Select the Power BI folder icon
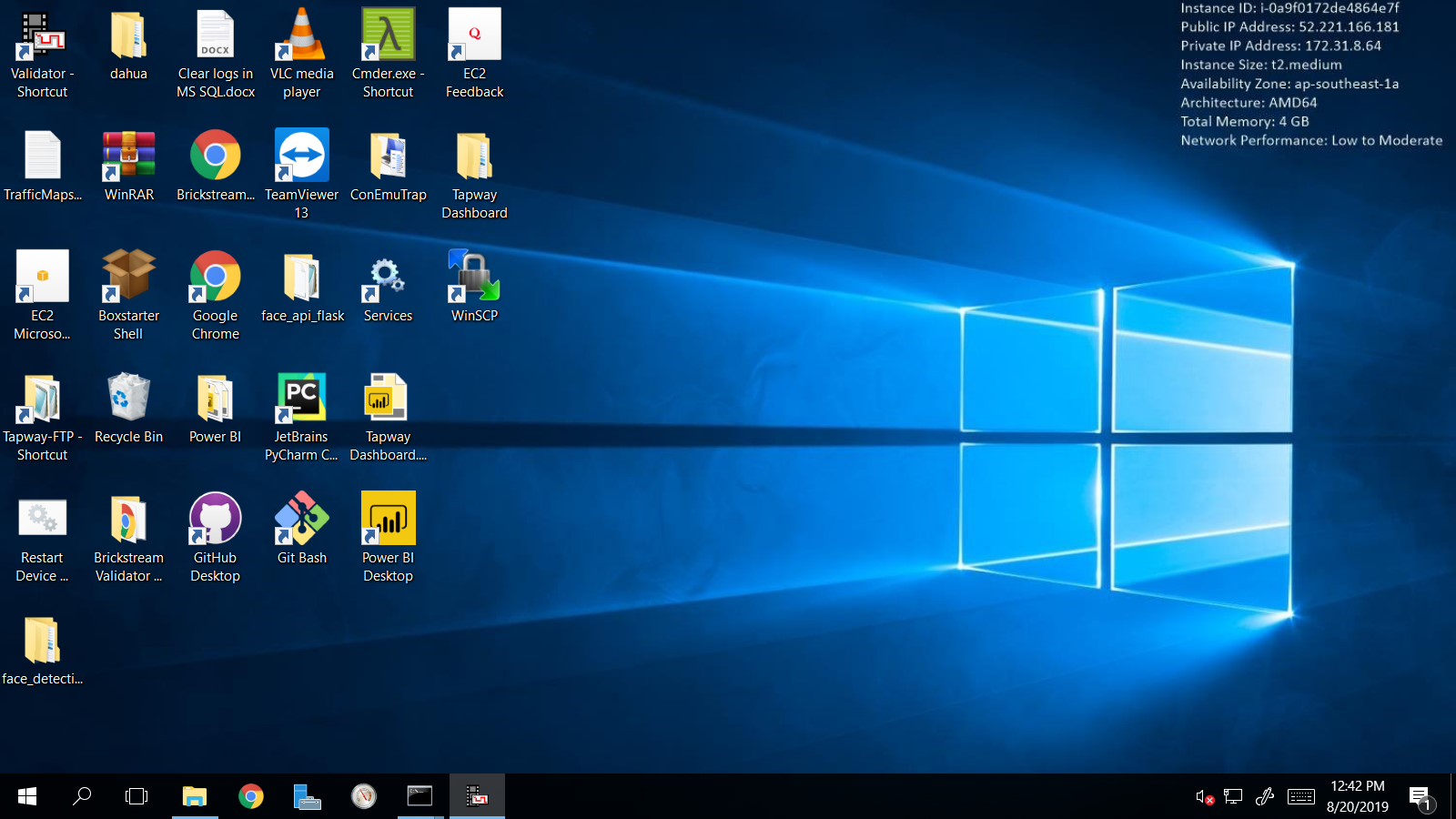The width and height of the screenshot is (1456, 819). pos(216,409)
